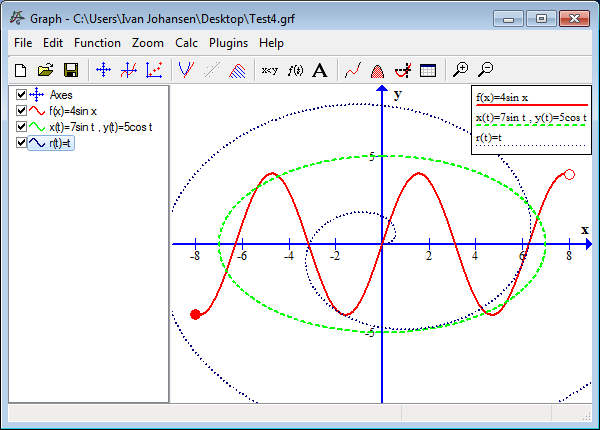Uncheck the Axes checkbox
This screenshot has width=600, height=430.
coord(22,95)
